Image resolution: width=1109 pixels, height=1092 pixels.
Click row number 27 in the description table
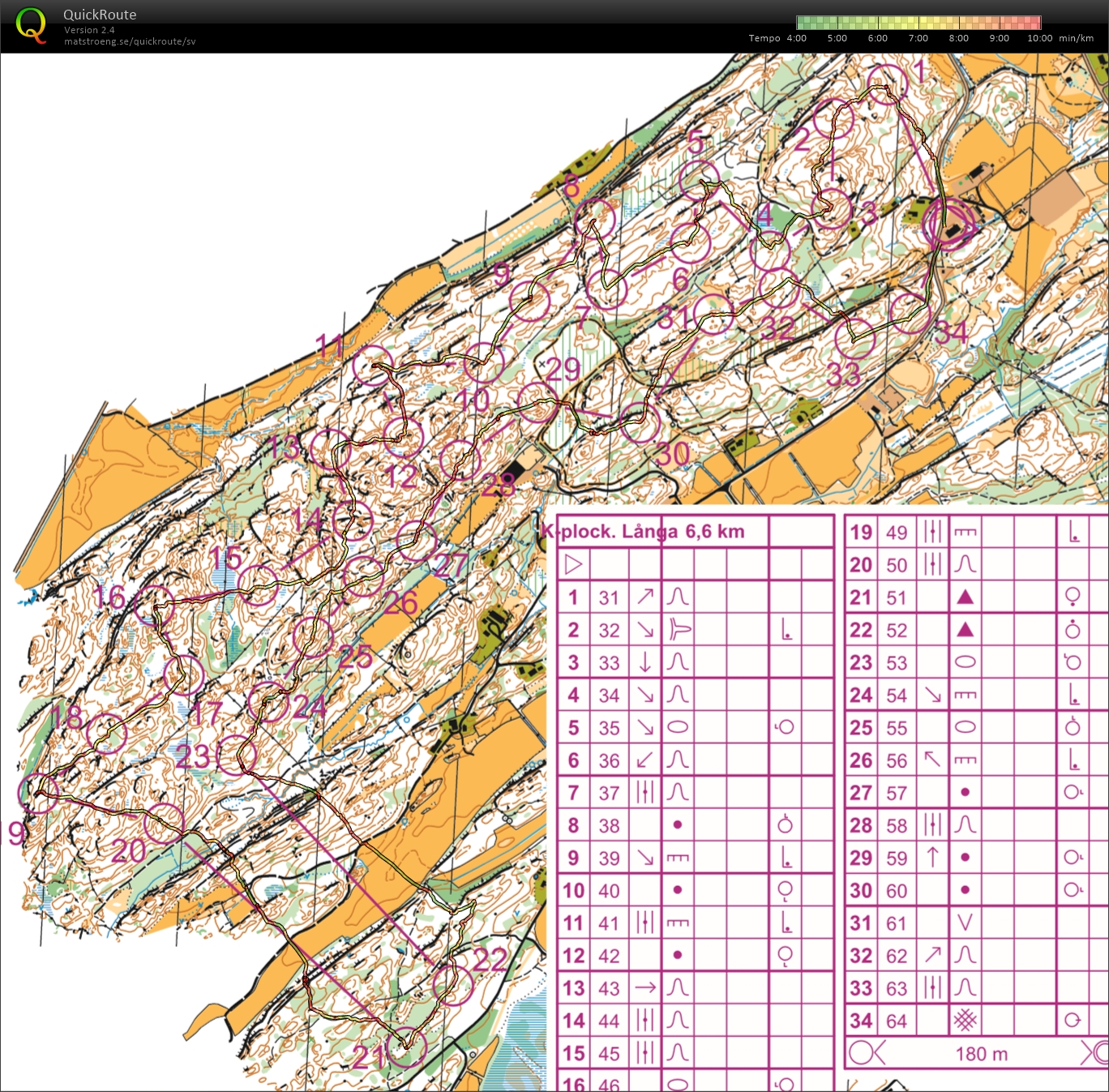861,793
